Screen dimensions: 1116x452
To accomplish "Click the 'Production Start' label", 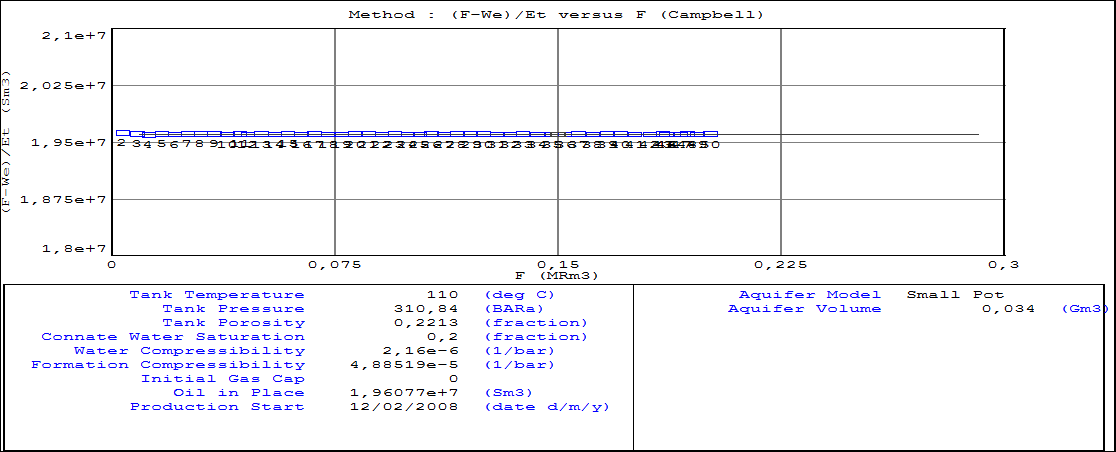I will coord(216,406).
